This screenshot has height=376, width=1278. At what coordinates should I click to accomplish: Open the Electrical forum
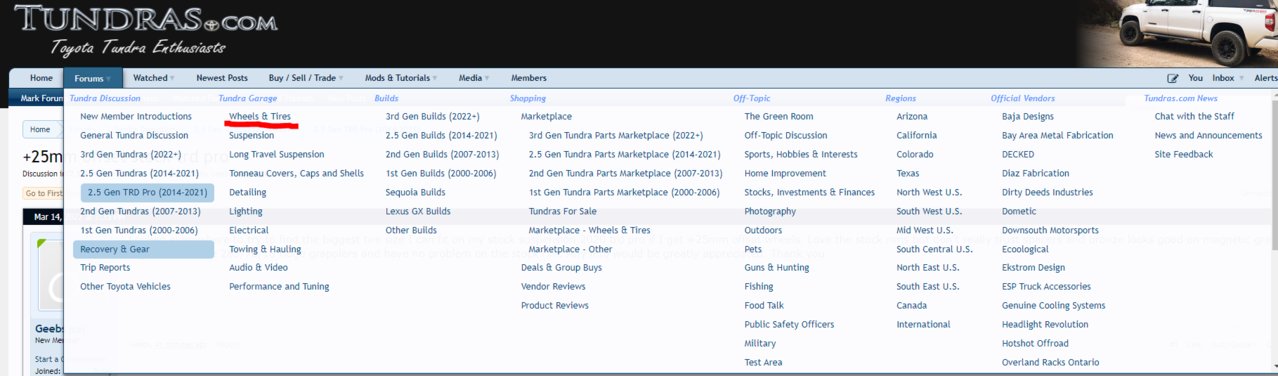point(249,230)
